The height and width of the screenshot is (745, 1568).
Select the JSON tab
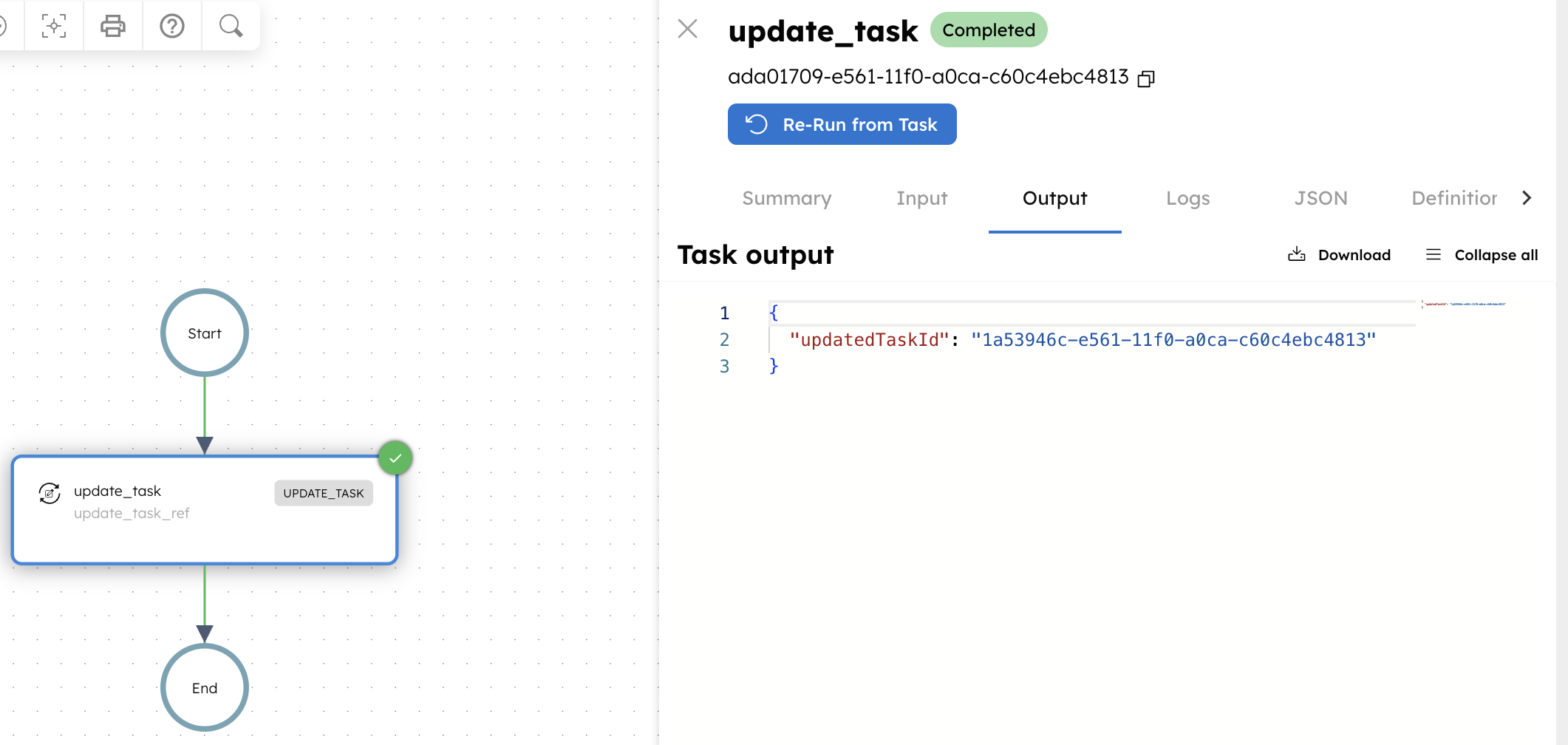click(1321, 198)
